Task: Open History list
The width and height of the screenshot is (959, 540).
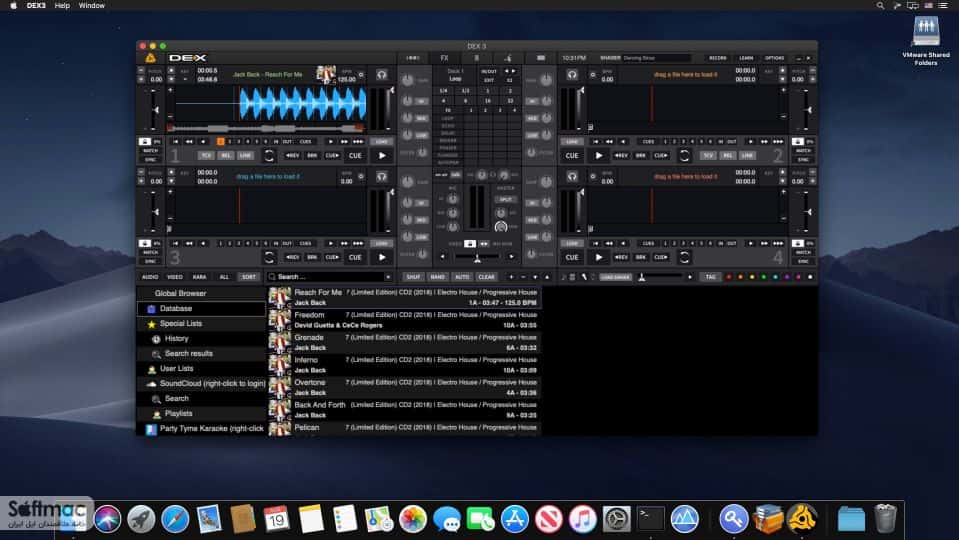Action: click(x=202, y=339)
